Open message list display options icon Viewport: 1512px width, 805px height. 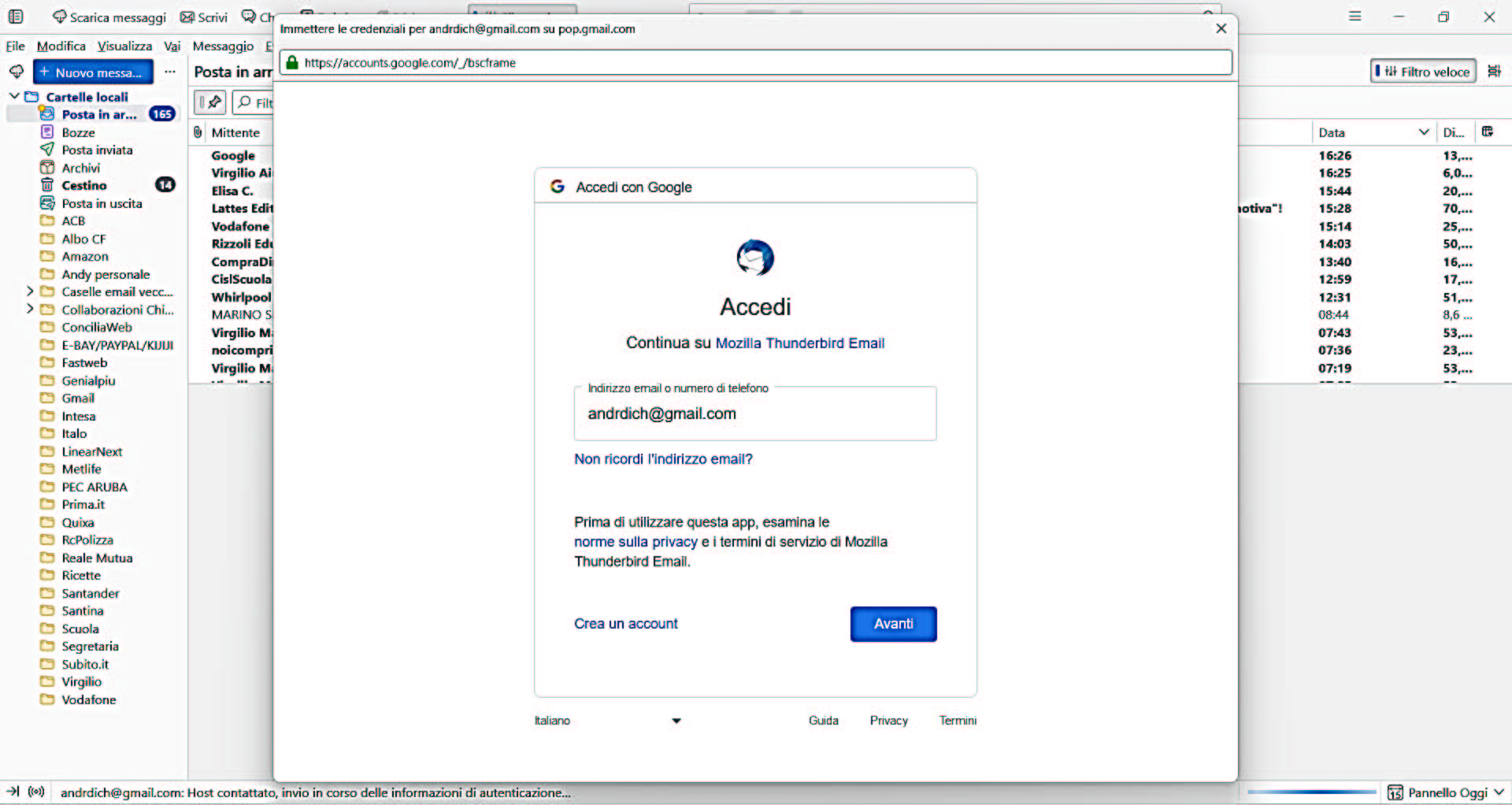click(x=1494, y=72)
